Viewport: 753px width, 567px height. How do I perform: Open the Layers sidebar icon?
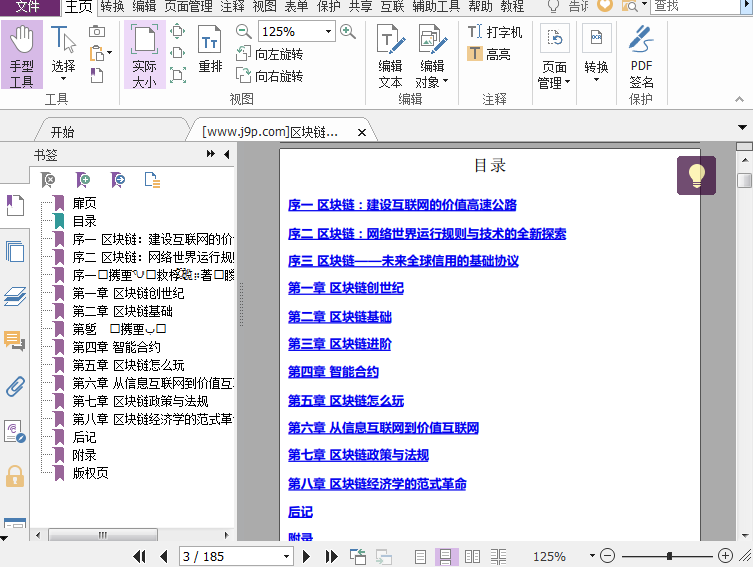coord(15,296)
